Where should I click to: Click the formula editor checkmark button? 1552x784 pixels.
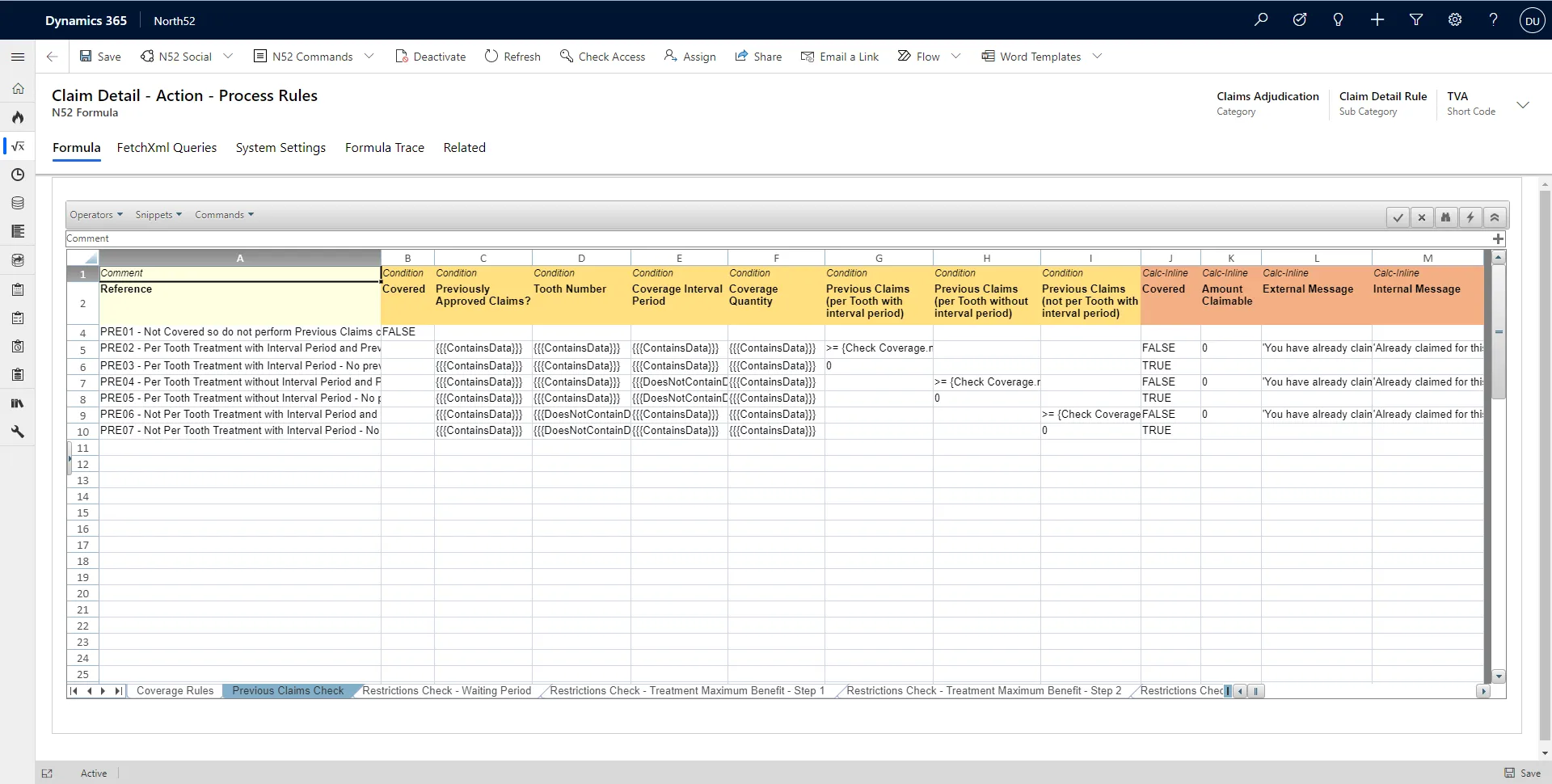tap(1398, 217)
